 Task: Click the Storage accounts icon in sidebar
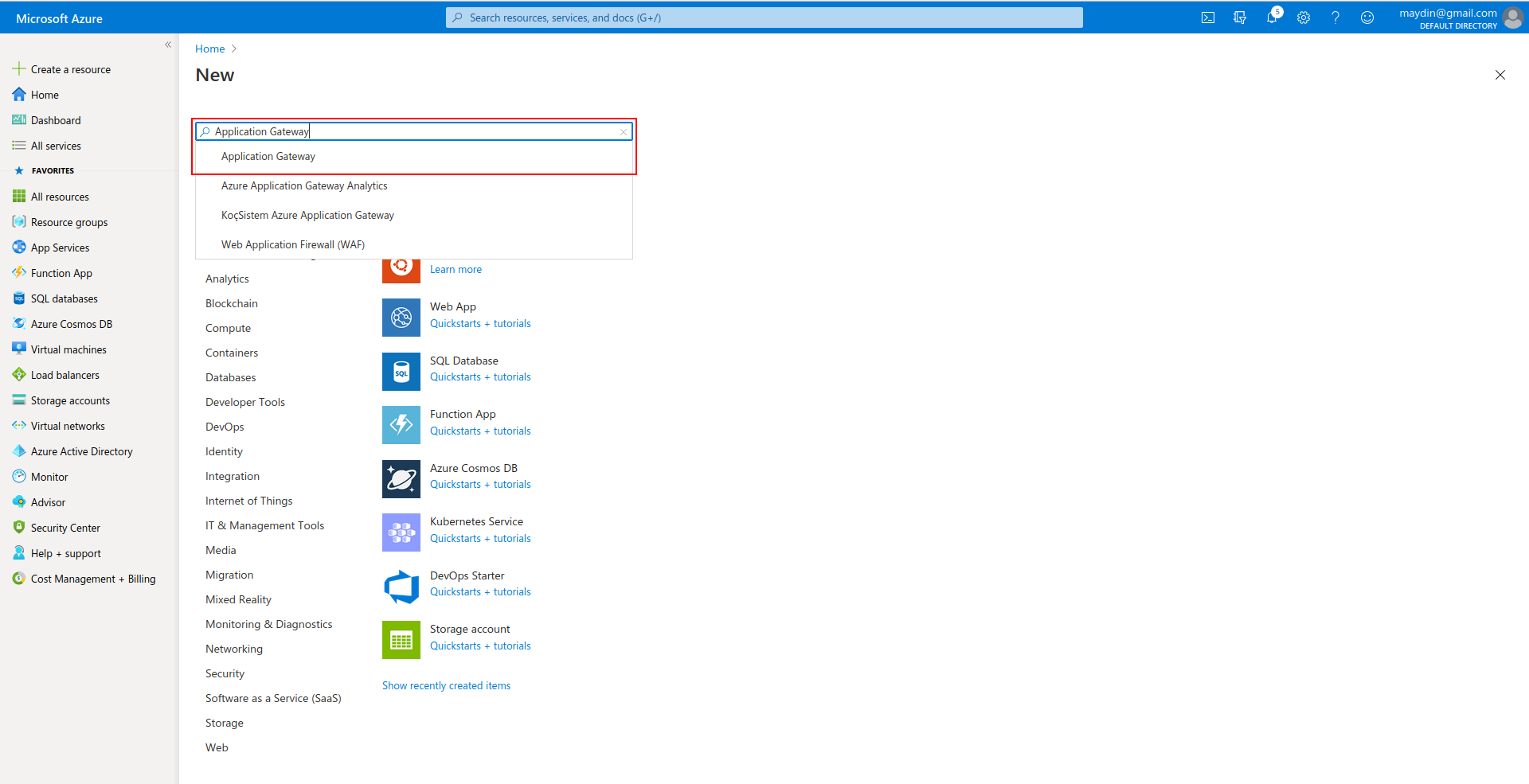pyautogui.click(x=19, y=400)
